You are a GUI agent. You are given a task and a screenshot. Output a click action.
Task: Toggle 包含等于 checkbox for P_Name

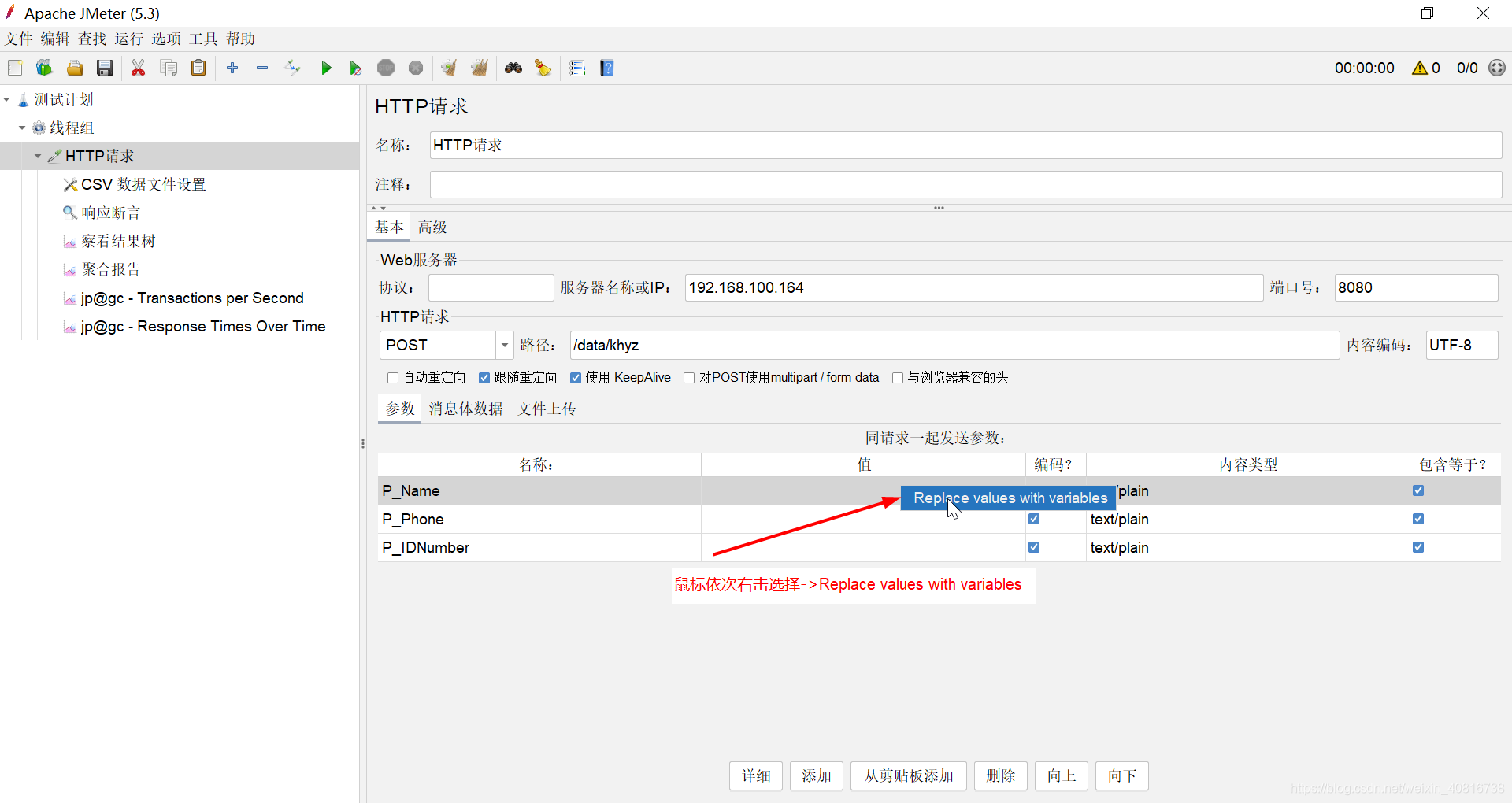(x=1418, y=490)
